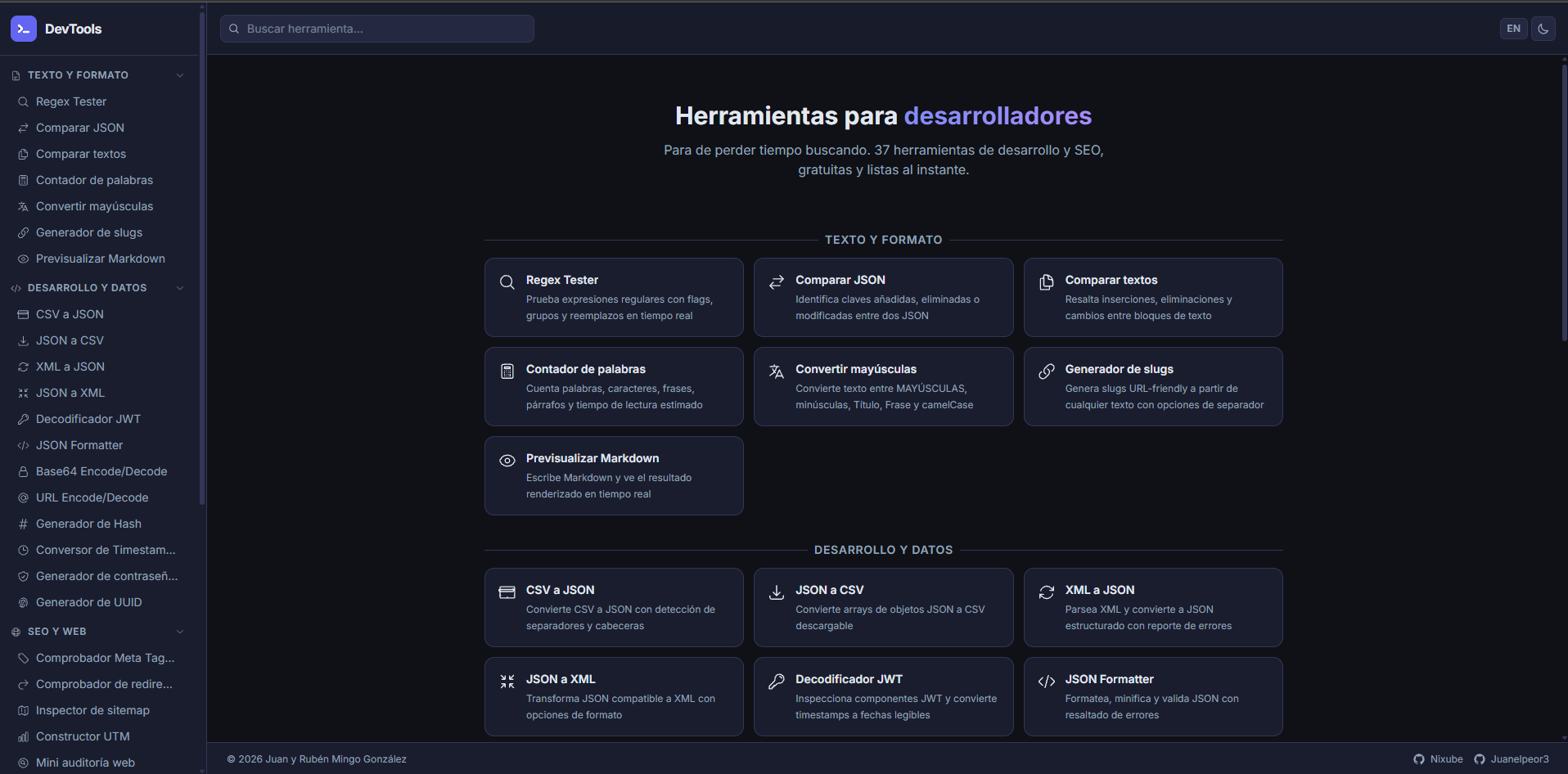1568x774 pixels.
Task: Click the TEXTO Y FORMATO document icon
Action: (16, 75)
